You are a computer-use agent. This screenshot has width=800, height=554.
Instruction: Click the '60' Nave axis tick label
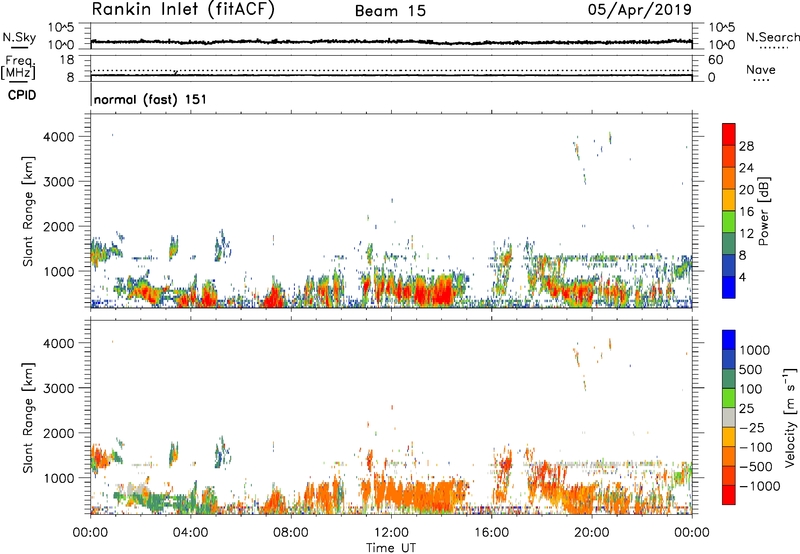tap(715, 60)
